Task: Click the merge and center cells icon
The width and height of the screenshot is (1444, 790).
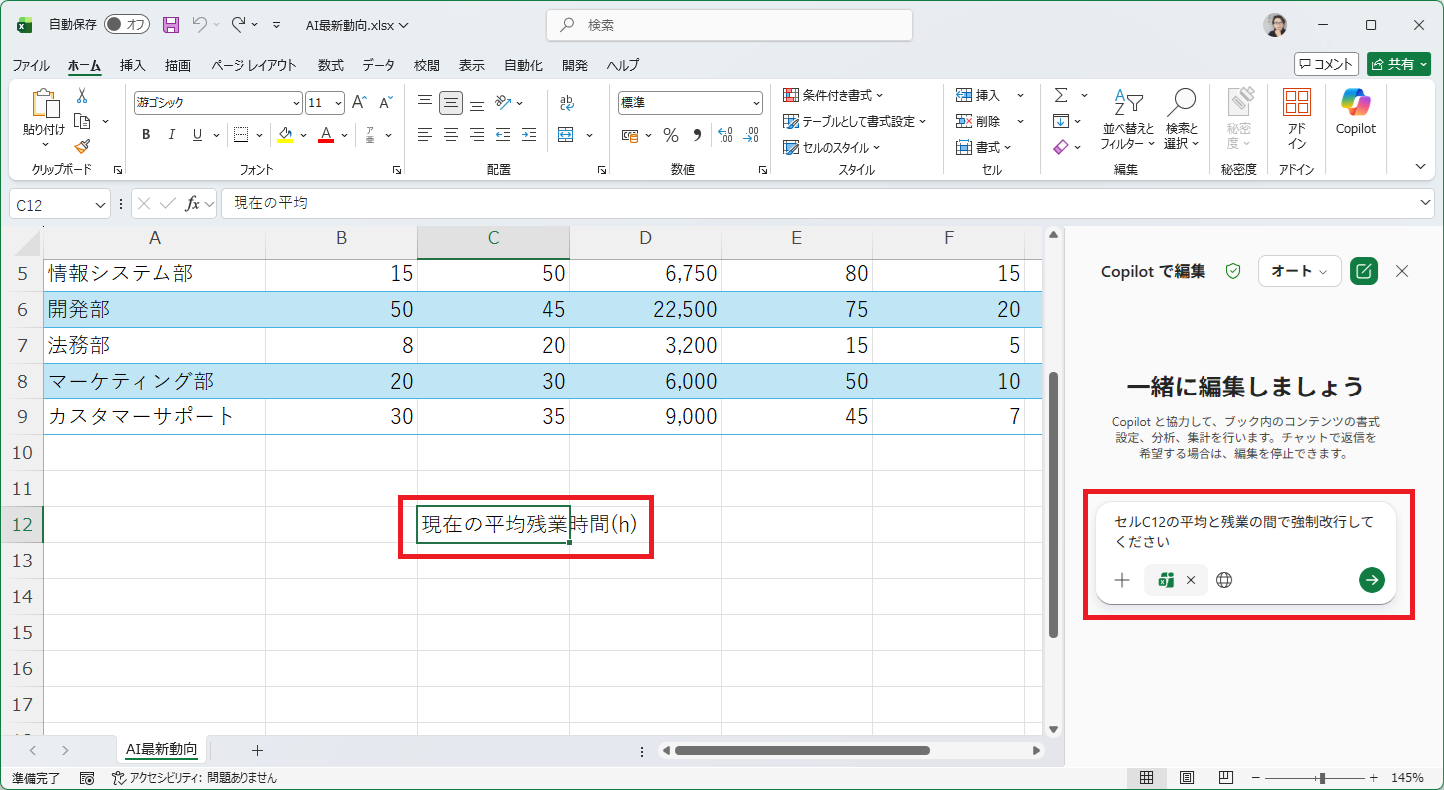Action: pos(566,135)
